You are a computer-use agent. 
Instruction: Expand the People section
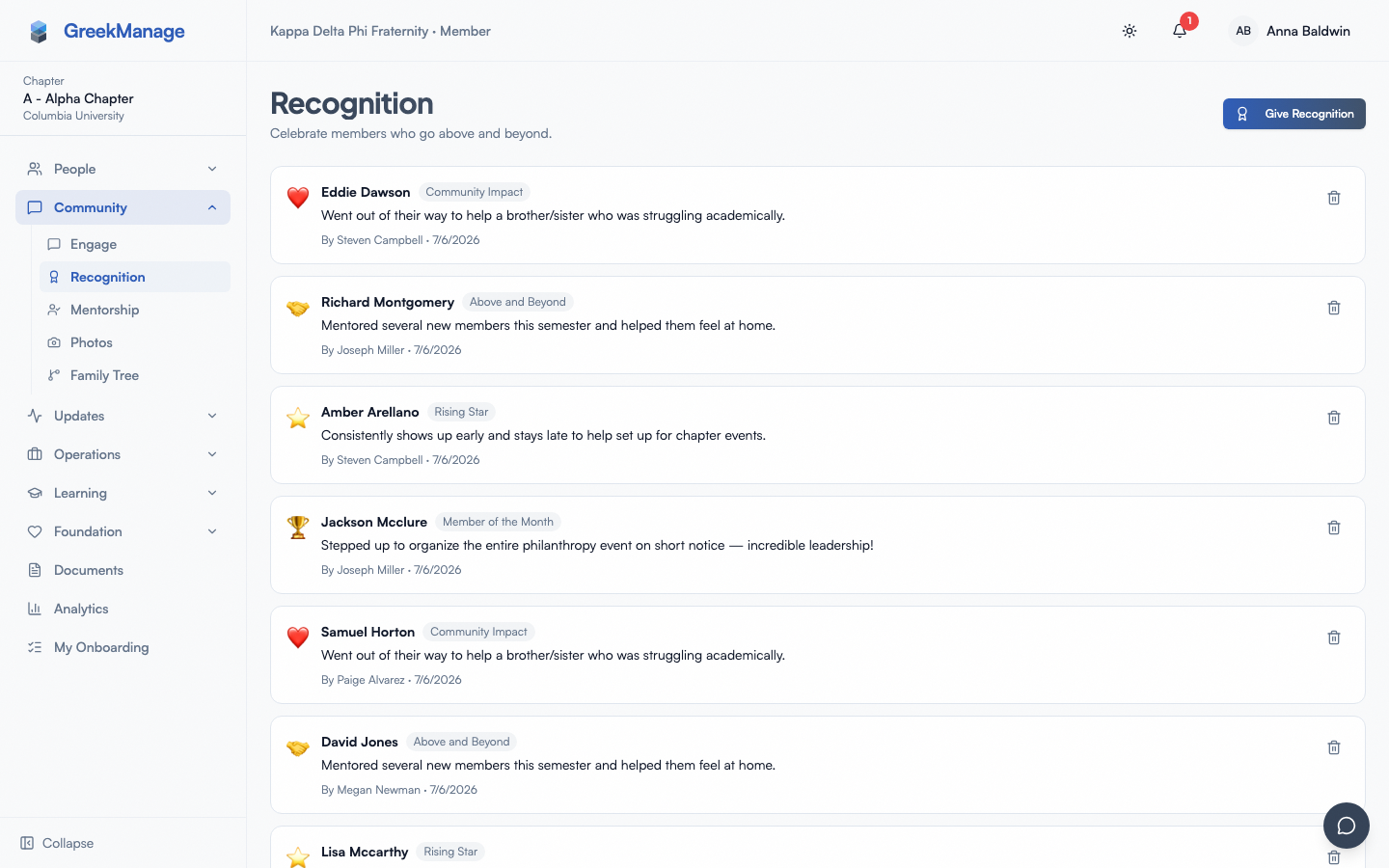click(123, 169)
